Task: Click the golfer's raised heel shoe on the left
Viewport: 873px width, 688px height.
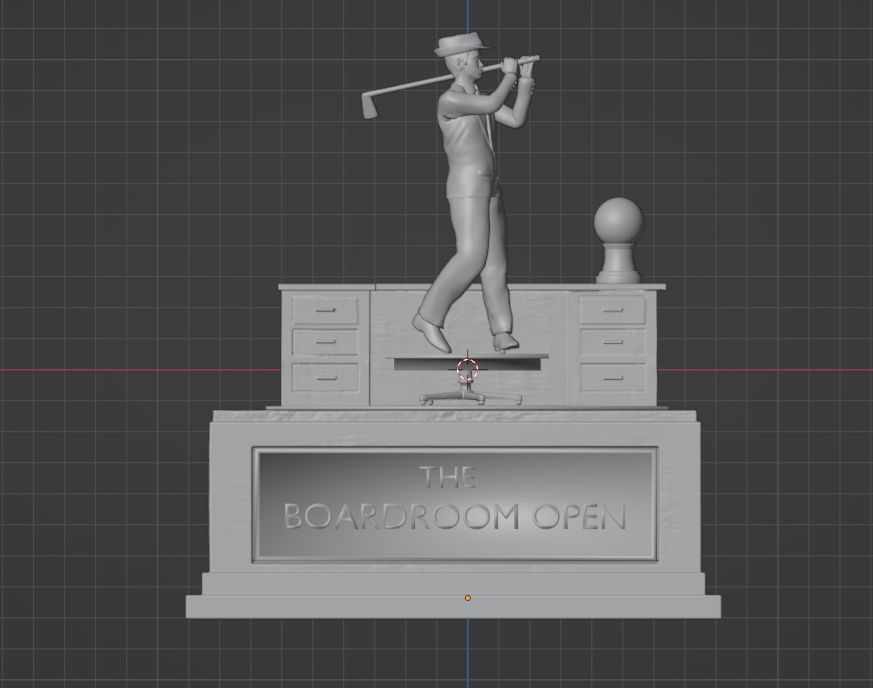Action: pos(432,332)
